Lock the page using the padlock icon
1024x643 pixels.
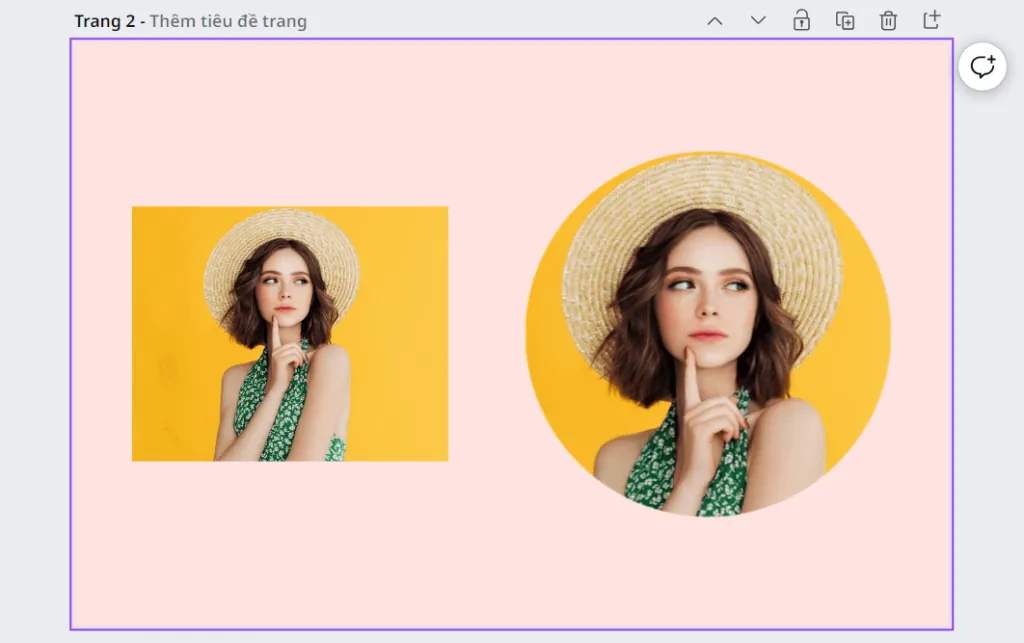click(801, 20)
